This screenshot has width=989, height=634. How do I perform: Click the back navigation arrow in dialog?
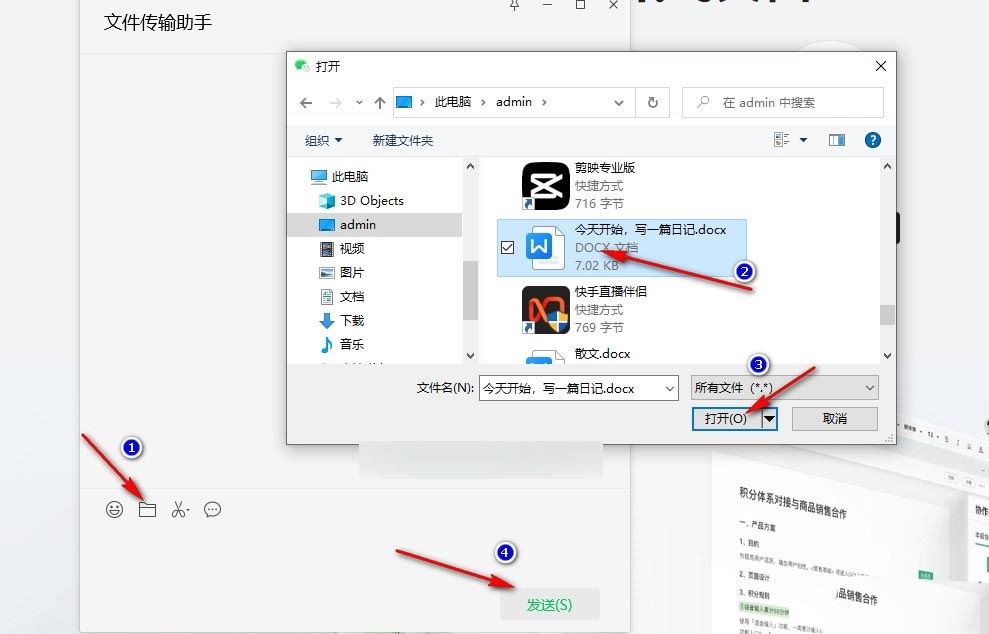coord(307,102)
